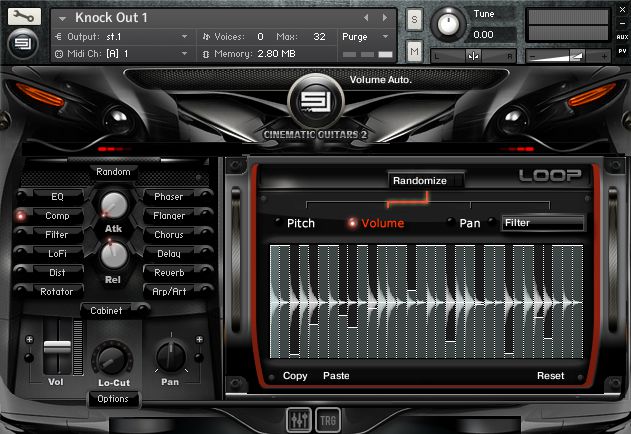Adjust the Rel knob
Screen dimensions: 631x434
113,255
